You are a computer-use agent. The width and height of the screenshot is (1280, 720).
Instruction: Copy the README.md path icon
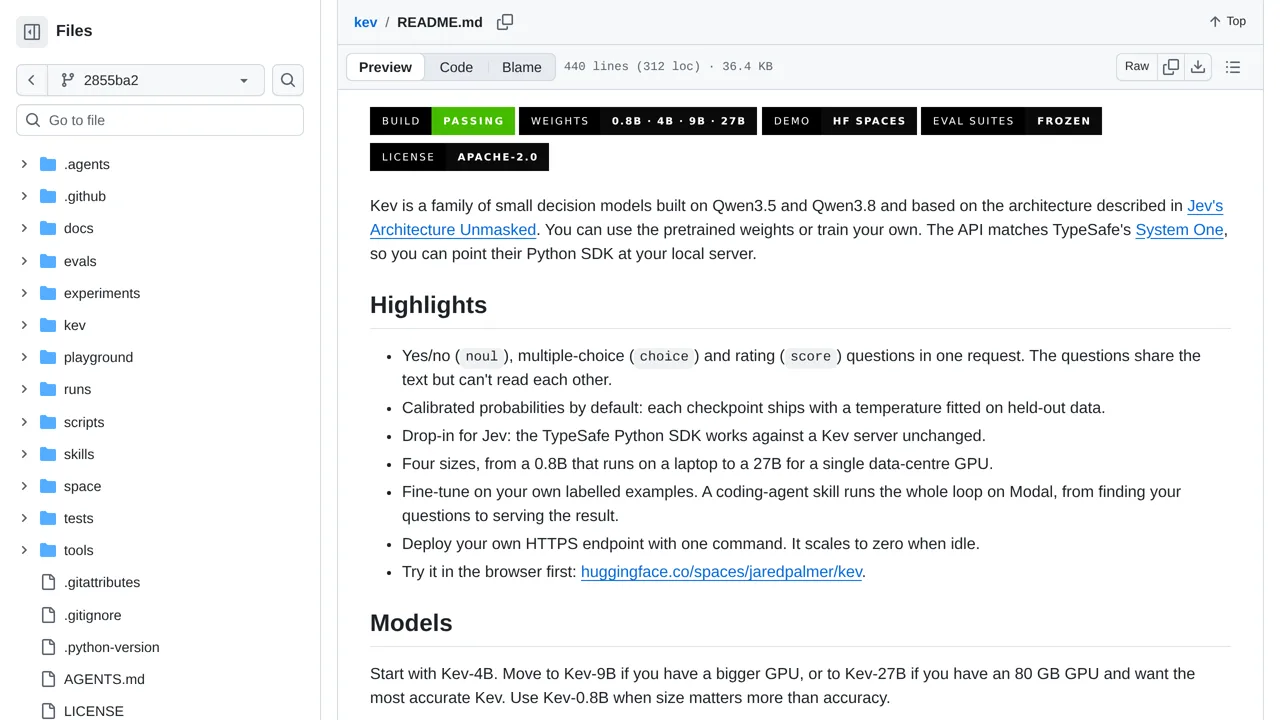tap(505, 22)
